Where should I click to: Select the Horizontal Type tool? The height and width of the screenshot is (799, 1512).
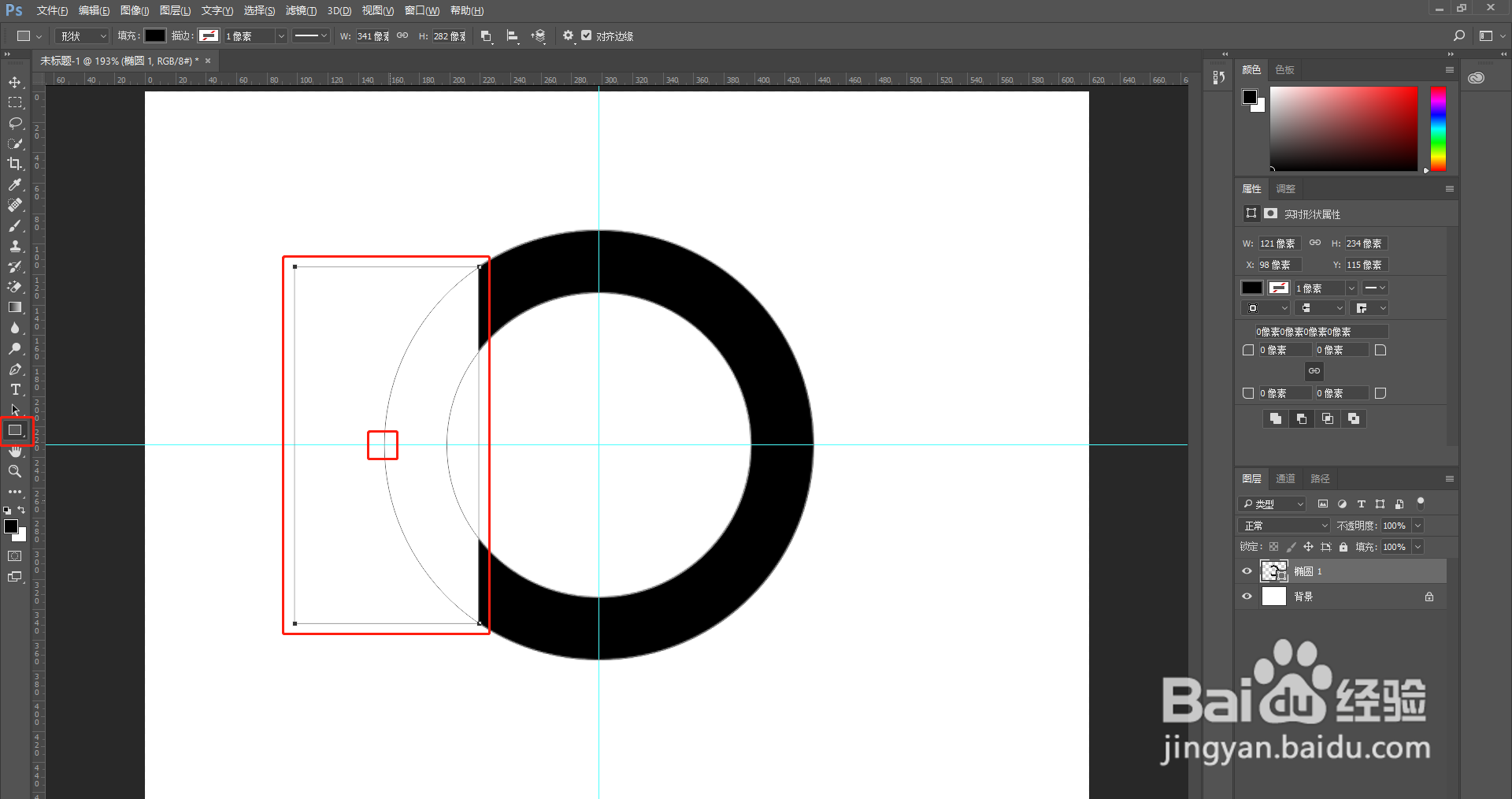[x=15, y=389]
